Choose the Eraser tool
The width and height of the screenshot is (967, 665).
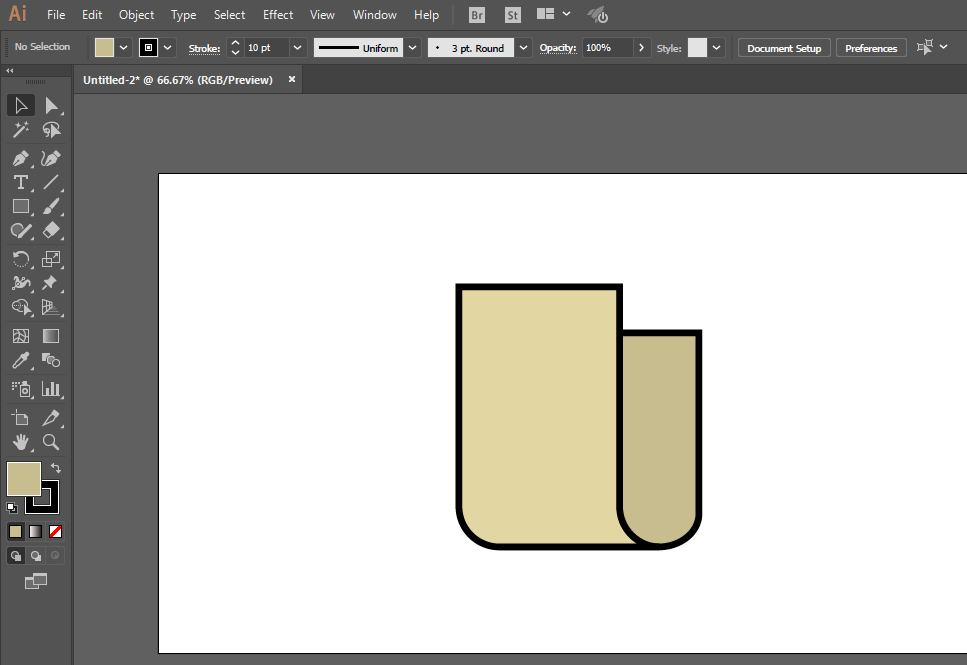click(51, 230)
